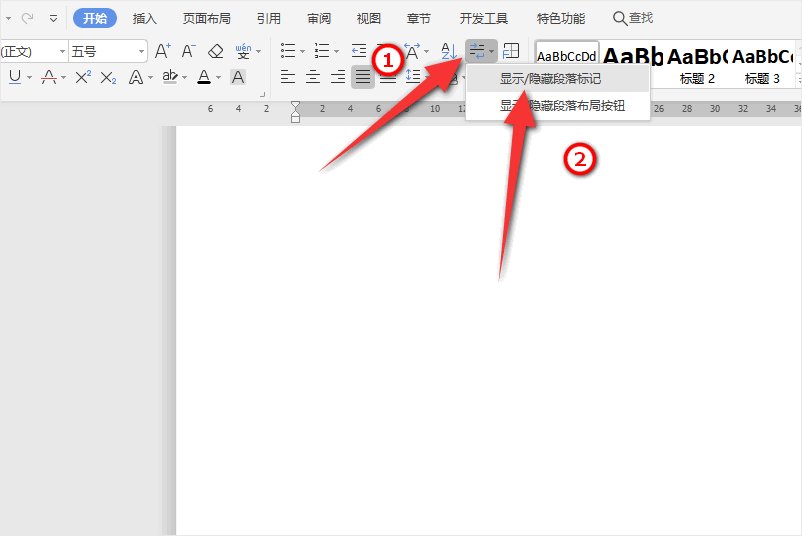Open the font color dropdown arrow
Image resolution: width=802 pixels, height=536 pixels.
pyautogui.click(x=219, y=77)
